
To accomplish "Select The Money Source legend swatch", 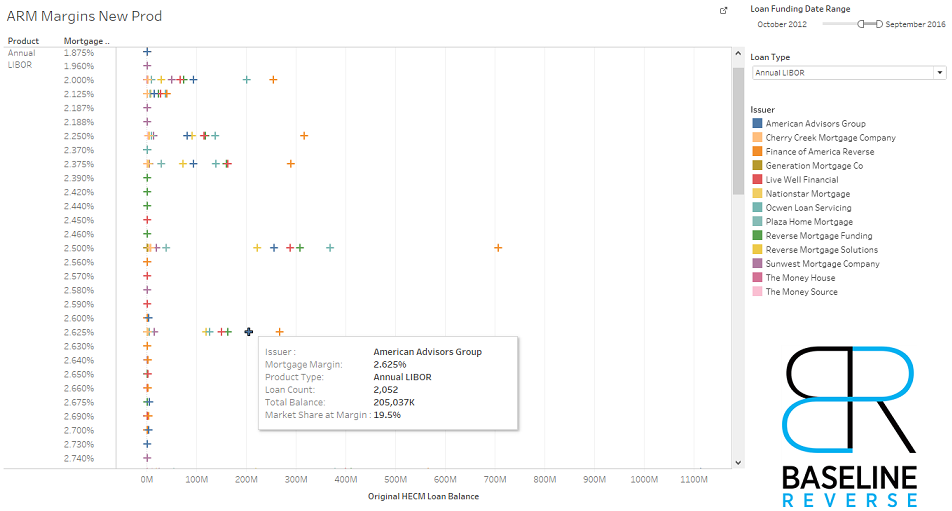I will pyautogui.click(x=757, y=291).
